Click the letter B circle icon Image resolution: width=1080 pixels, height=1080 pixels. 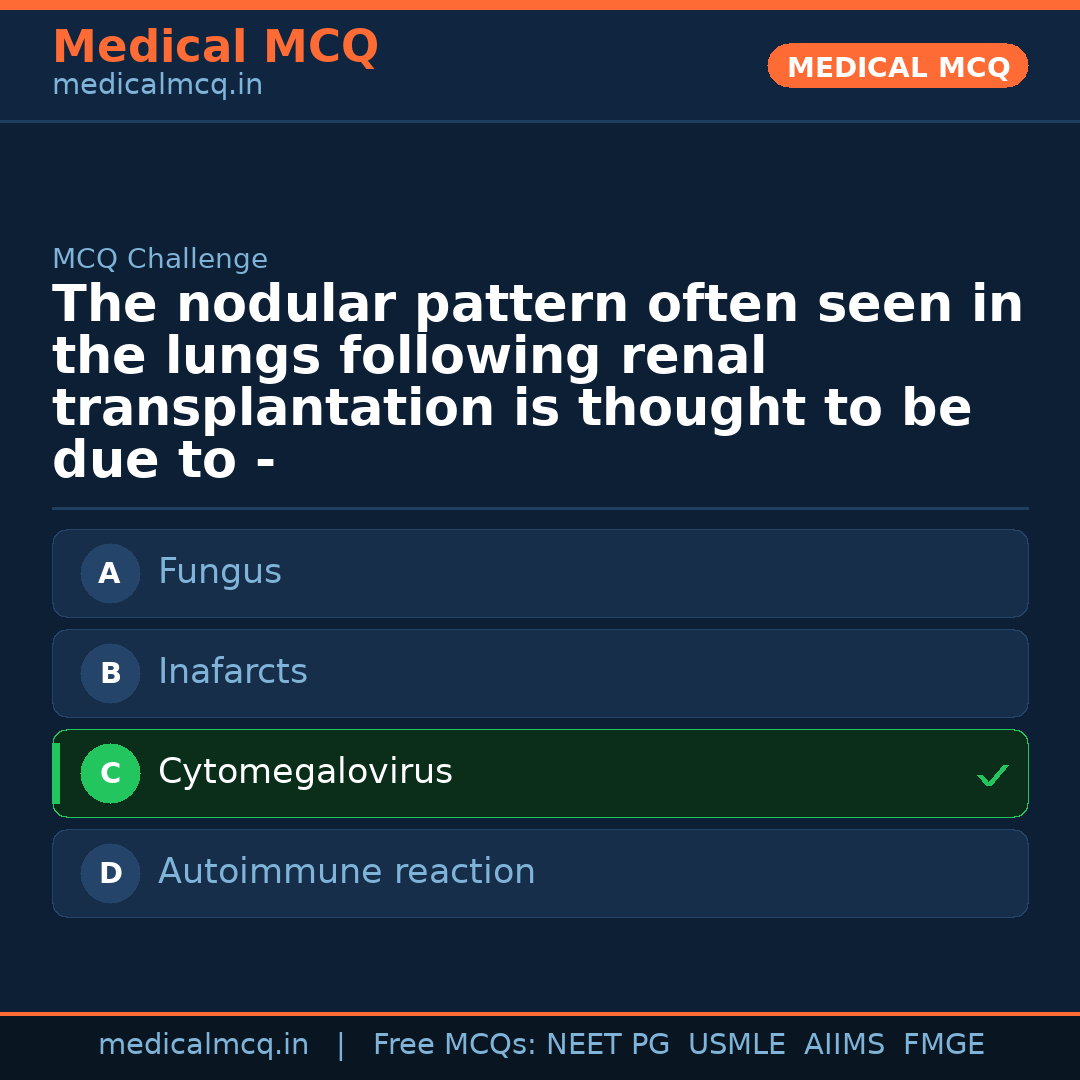coord(110,673)
